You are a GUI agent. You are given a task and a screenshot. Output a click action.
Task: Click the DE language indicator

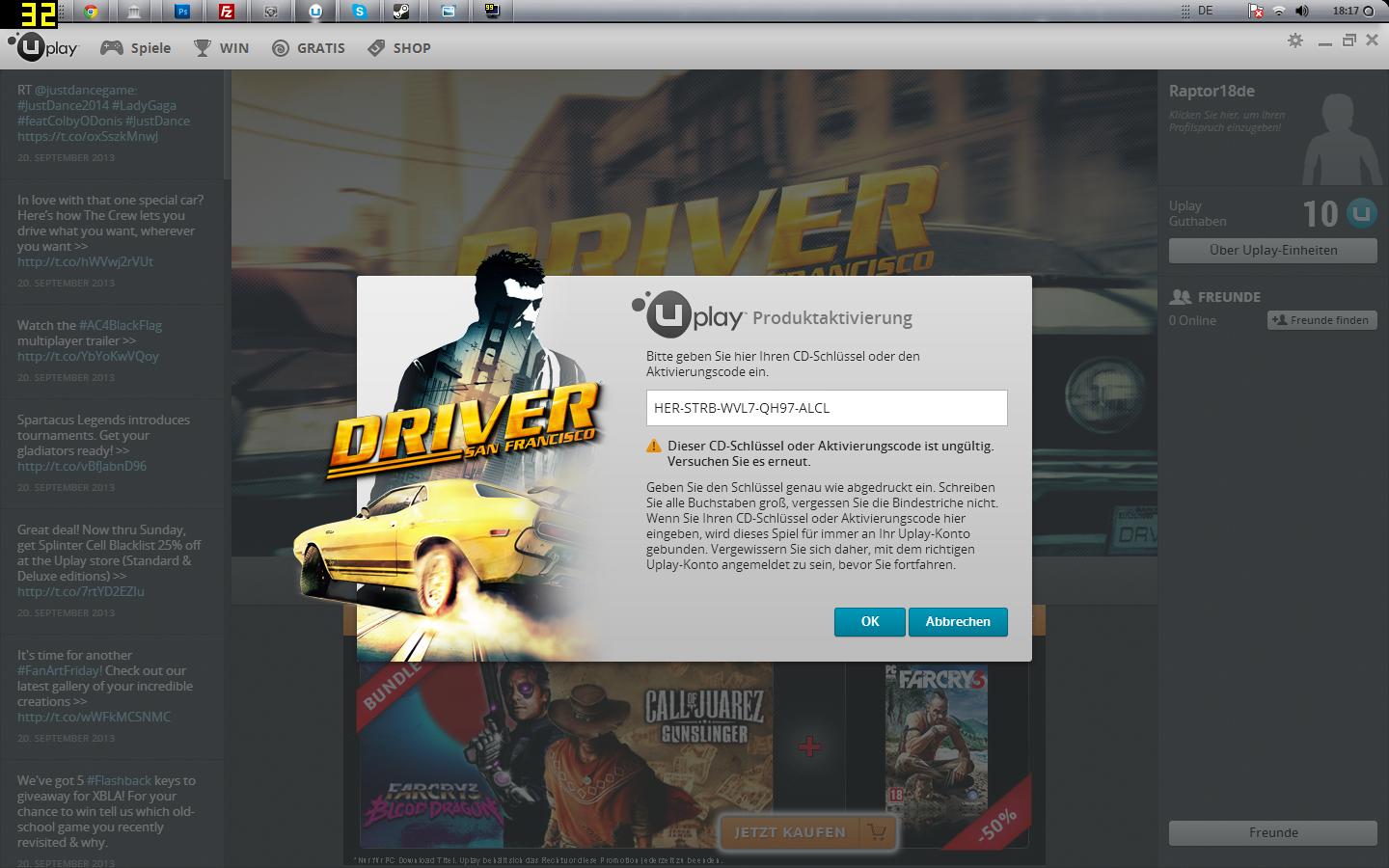click(1205, 11)
